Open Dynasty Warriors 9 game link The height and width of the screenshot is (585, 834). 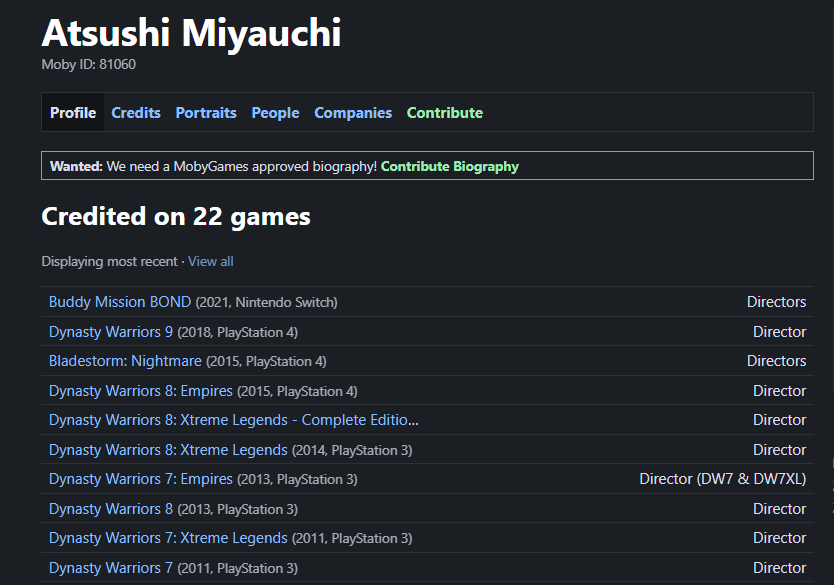click(111, 332)
